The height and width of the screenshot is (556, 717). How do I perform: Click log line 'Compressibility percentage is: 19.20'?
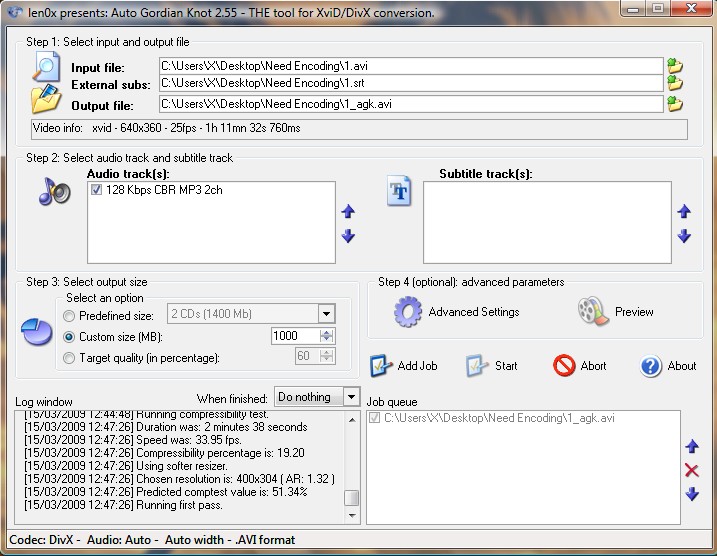point(164,453)
